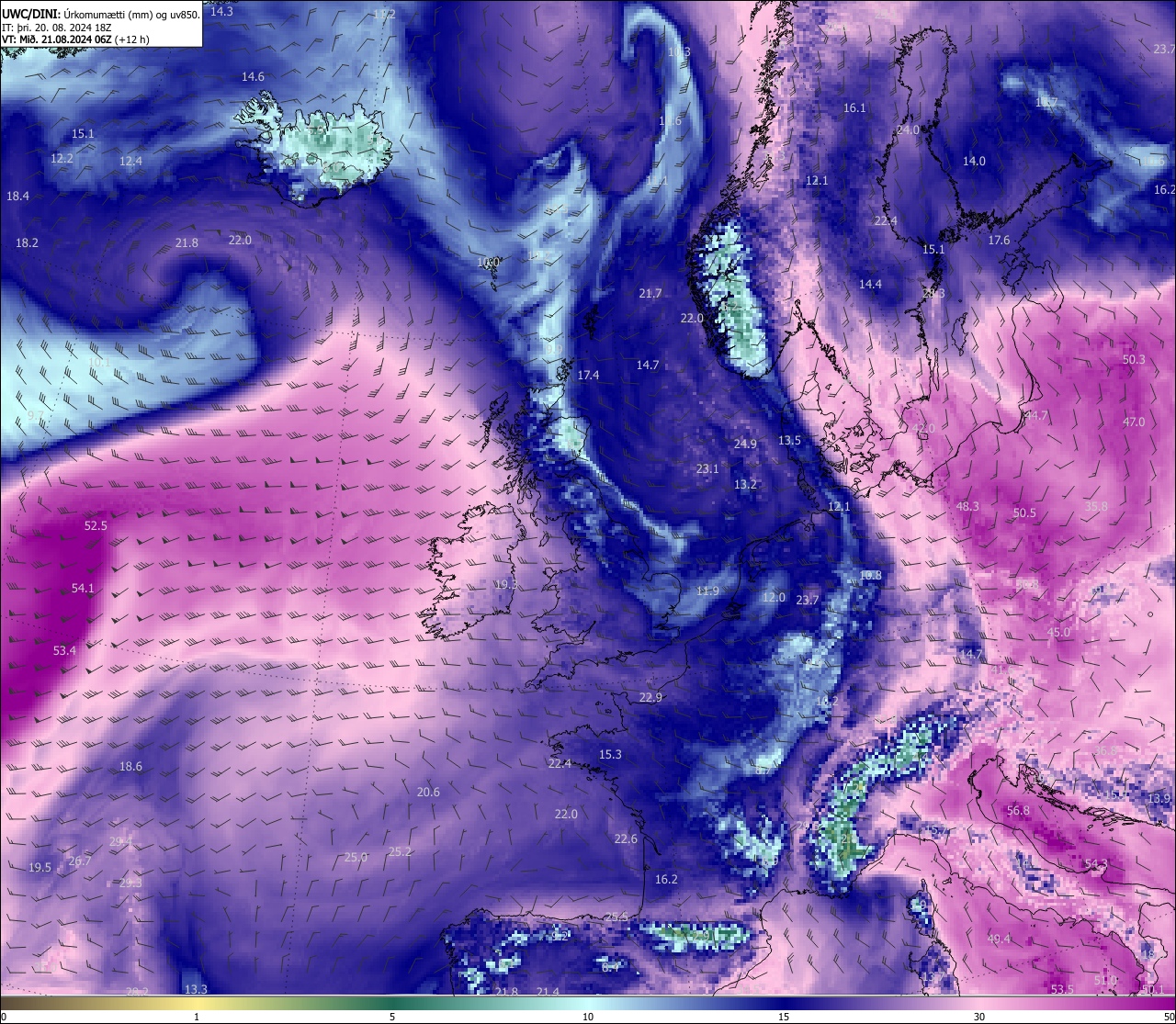Click the 11.9 value over East Anglia
This screenshot has width=1176, height=1024.
pos(707,591)
